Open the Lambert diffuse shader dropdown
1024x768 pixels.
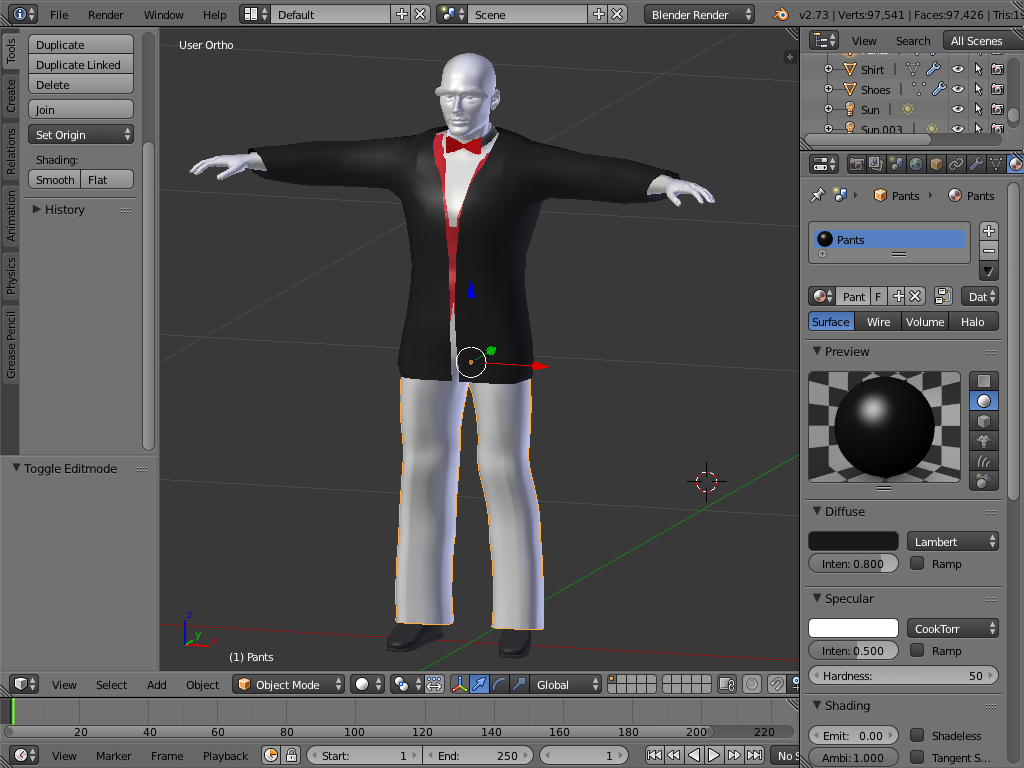[x=952, y=542]
